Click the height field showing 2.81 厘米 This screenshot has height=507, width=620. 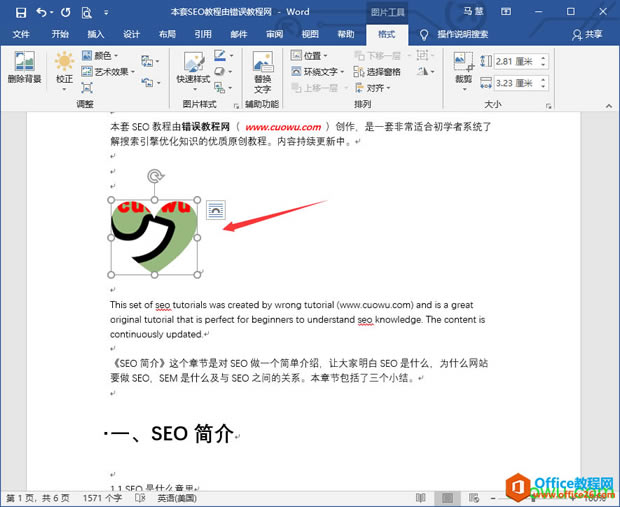pos(515,61)
